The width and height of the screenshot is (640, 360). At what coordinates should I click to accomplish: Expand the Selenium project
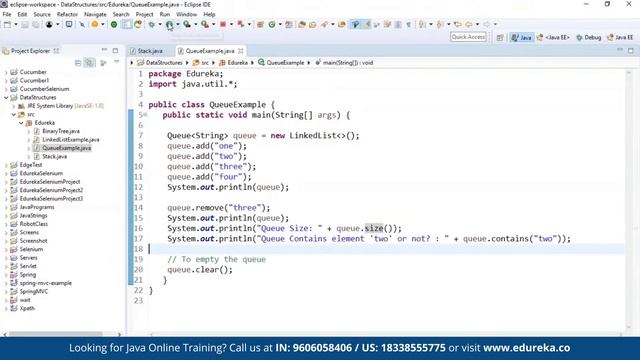click(x=6, y=249)
